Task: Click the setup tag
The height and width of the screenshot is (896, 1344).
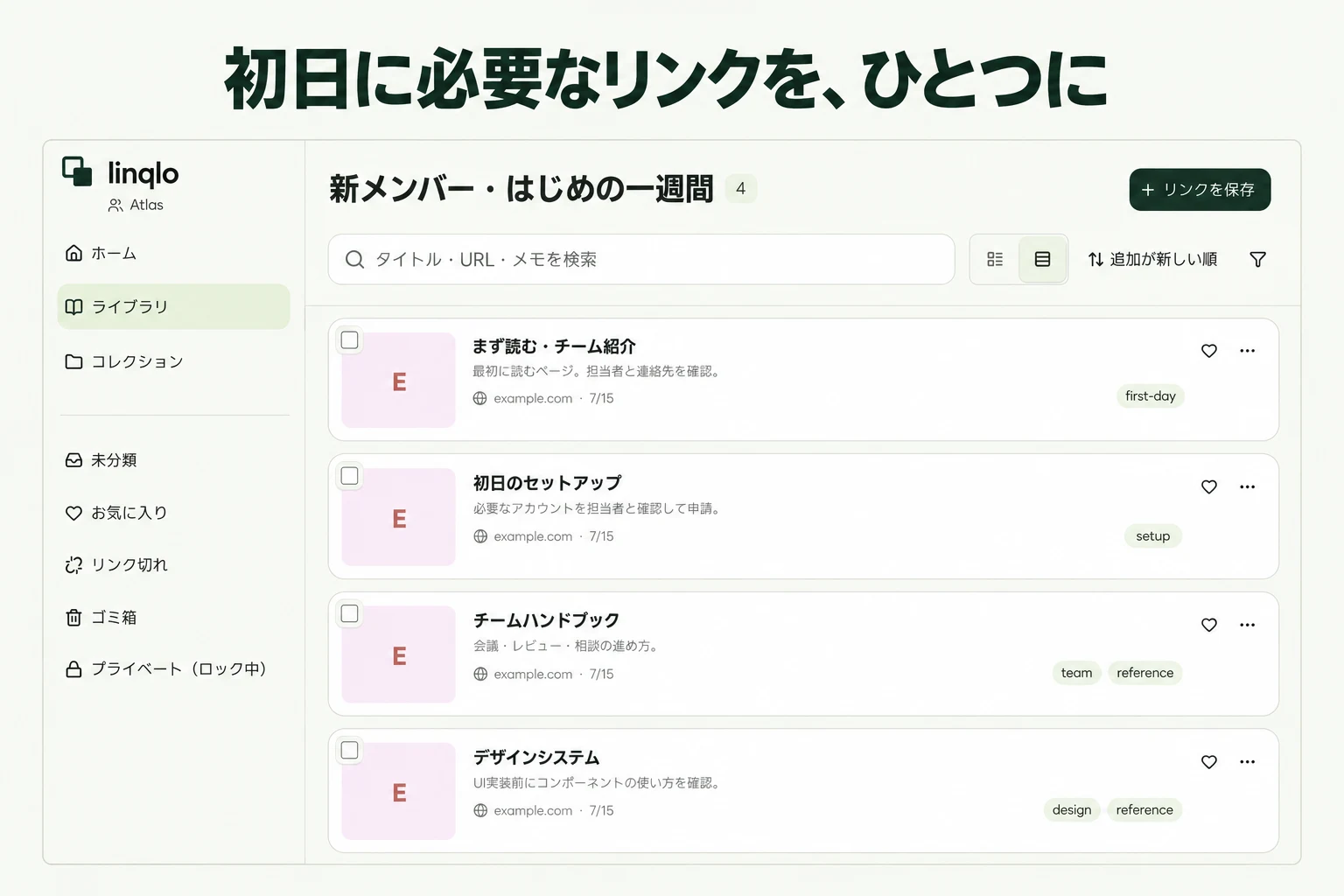Action: [1153, 536]
